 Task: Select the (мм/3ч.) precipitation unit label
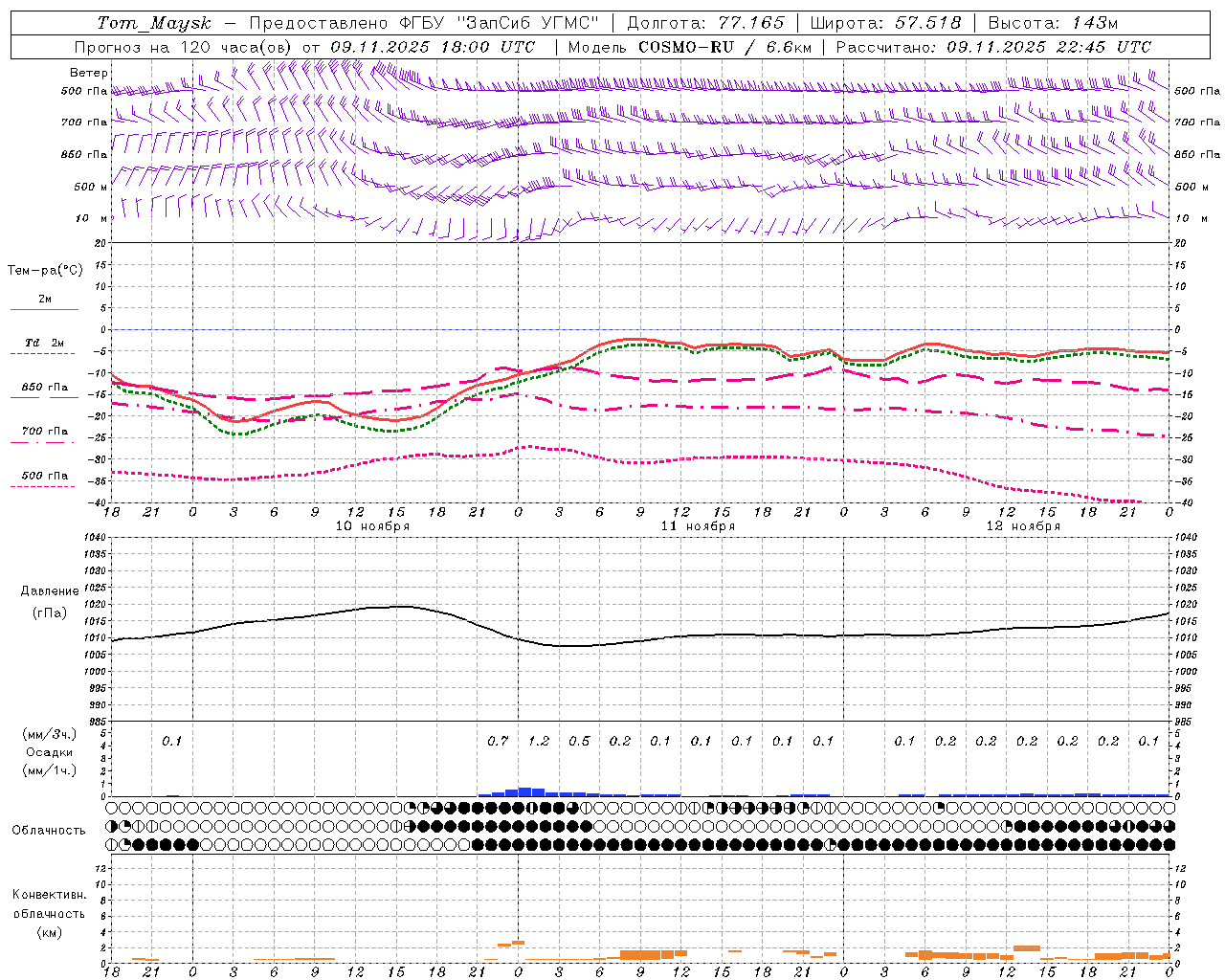49,735
